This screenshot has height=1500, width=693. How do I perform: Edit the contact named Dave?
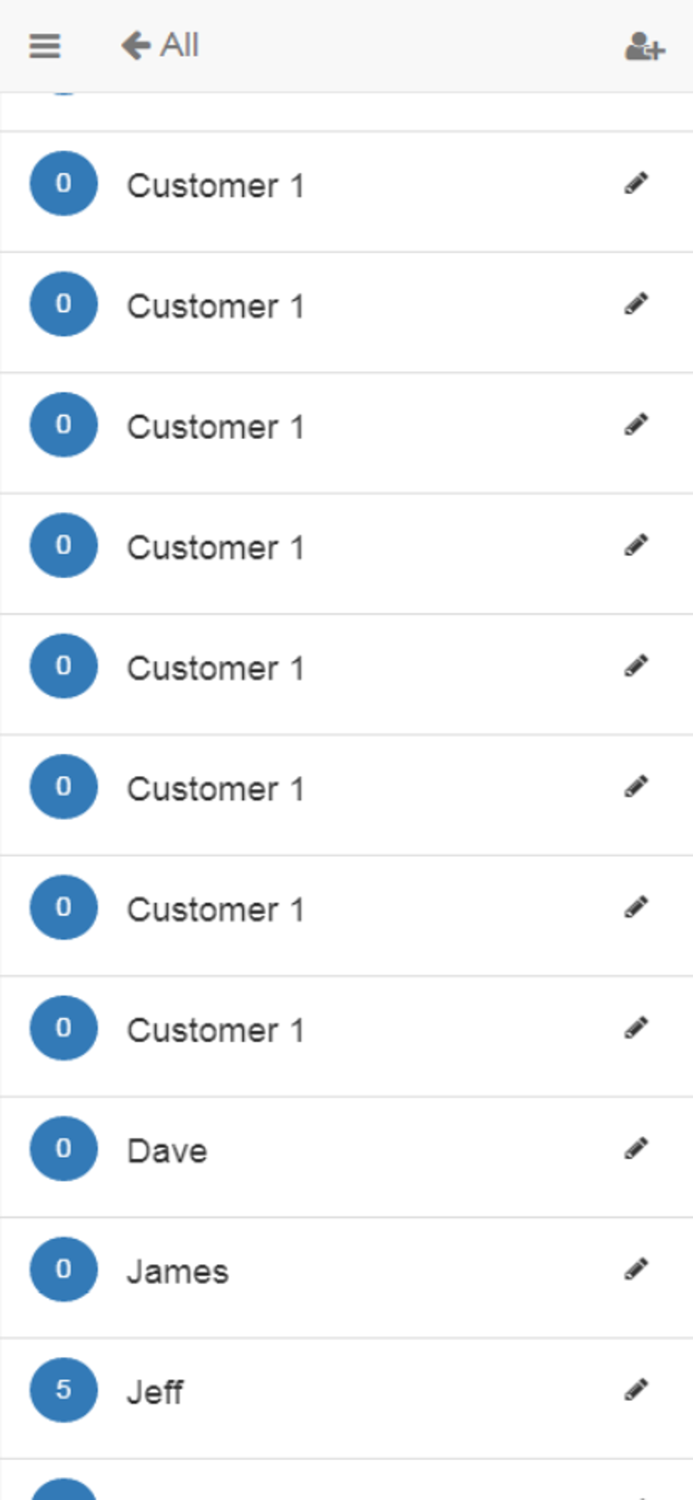[636, 1148]
